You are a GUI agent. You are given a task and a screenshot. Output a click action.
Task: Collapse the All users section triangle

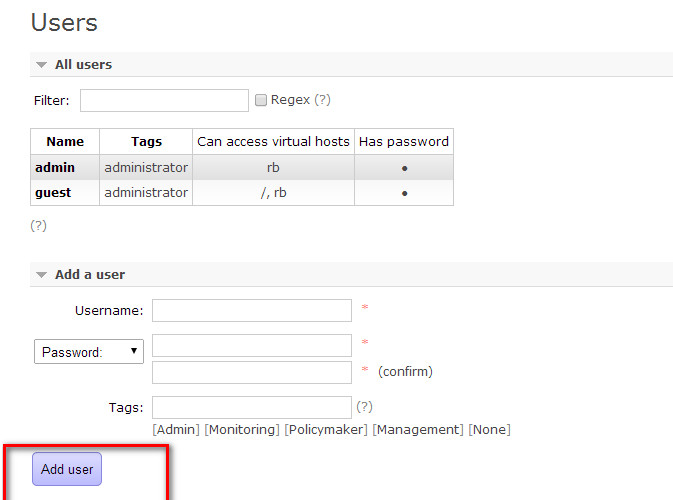tap(41, 65)
